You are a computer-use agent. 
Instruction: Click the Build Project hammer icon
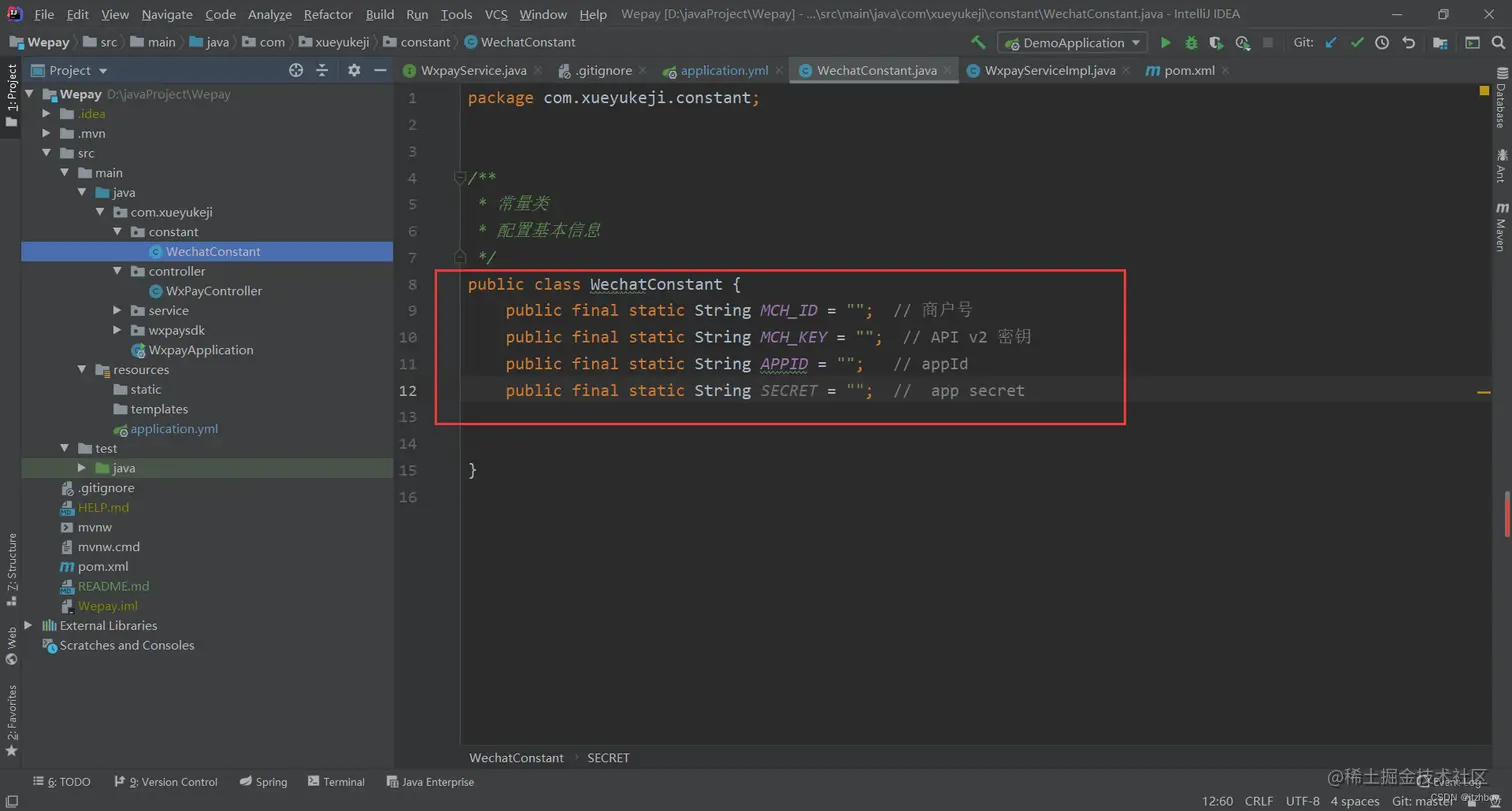pos(978,43)
